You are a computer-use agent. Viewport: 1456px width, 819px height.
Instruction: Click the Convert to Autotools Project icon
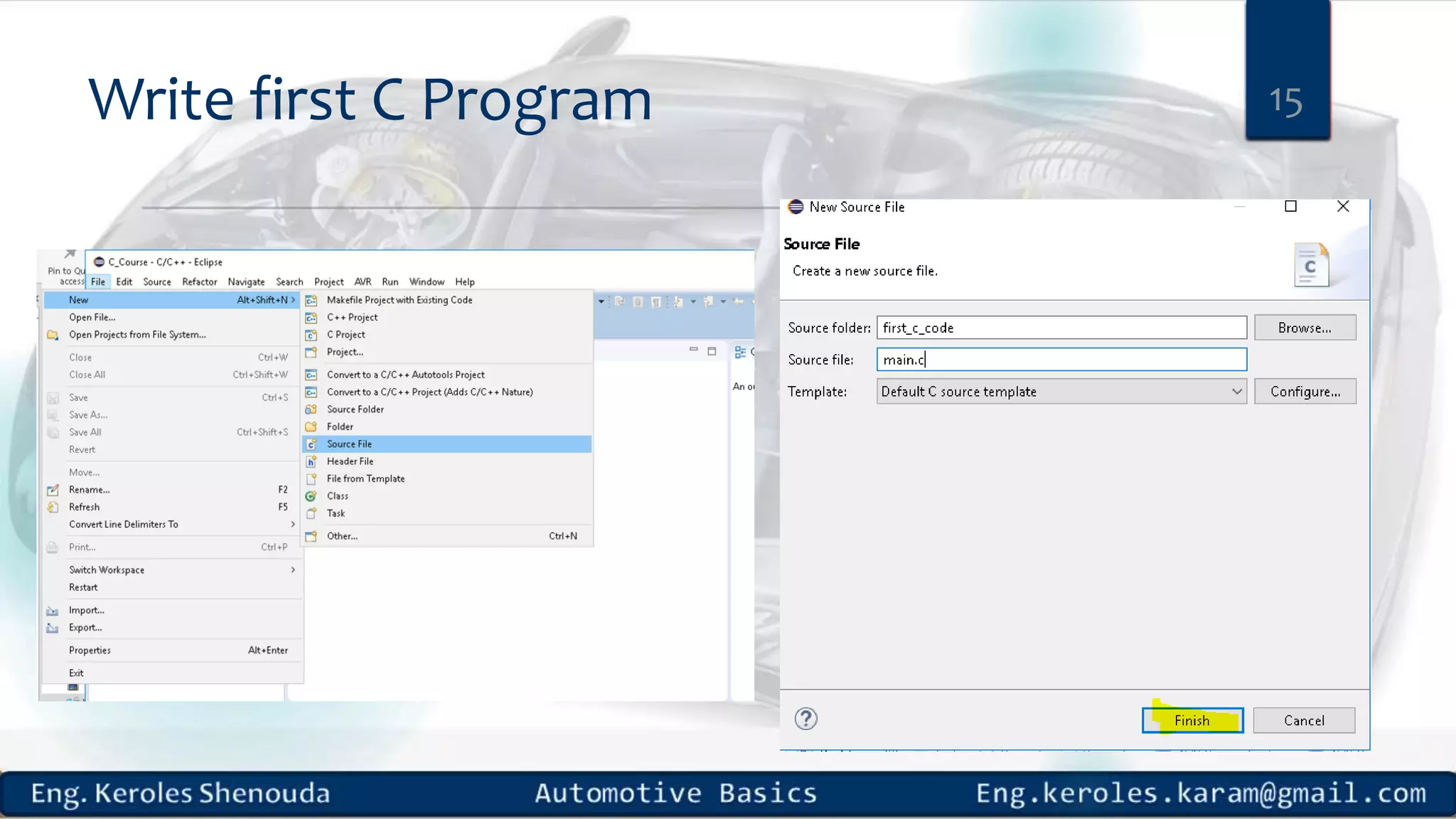coord(311,375)
